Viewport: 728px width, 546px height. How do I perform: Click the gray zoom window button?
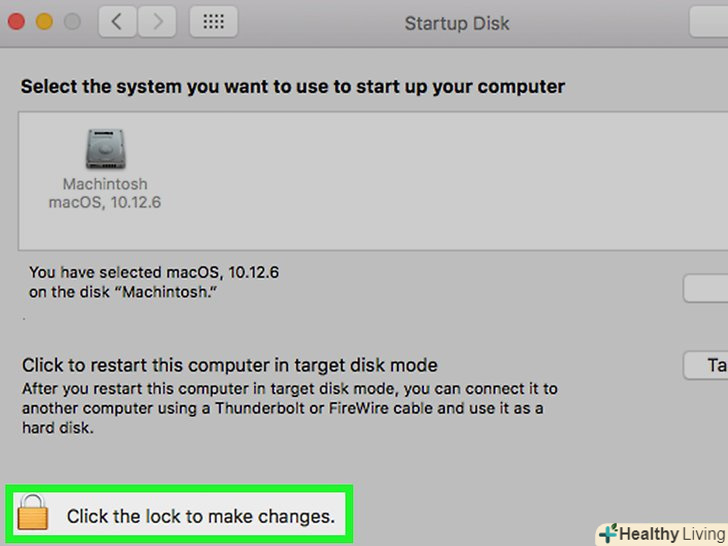pyautogui.click(x=72, y=21)
